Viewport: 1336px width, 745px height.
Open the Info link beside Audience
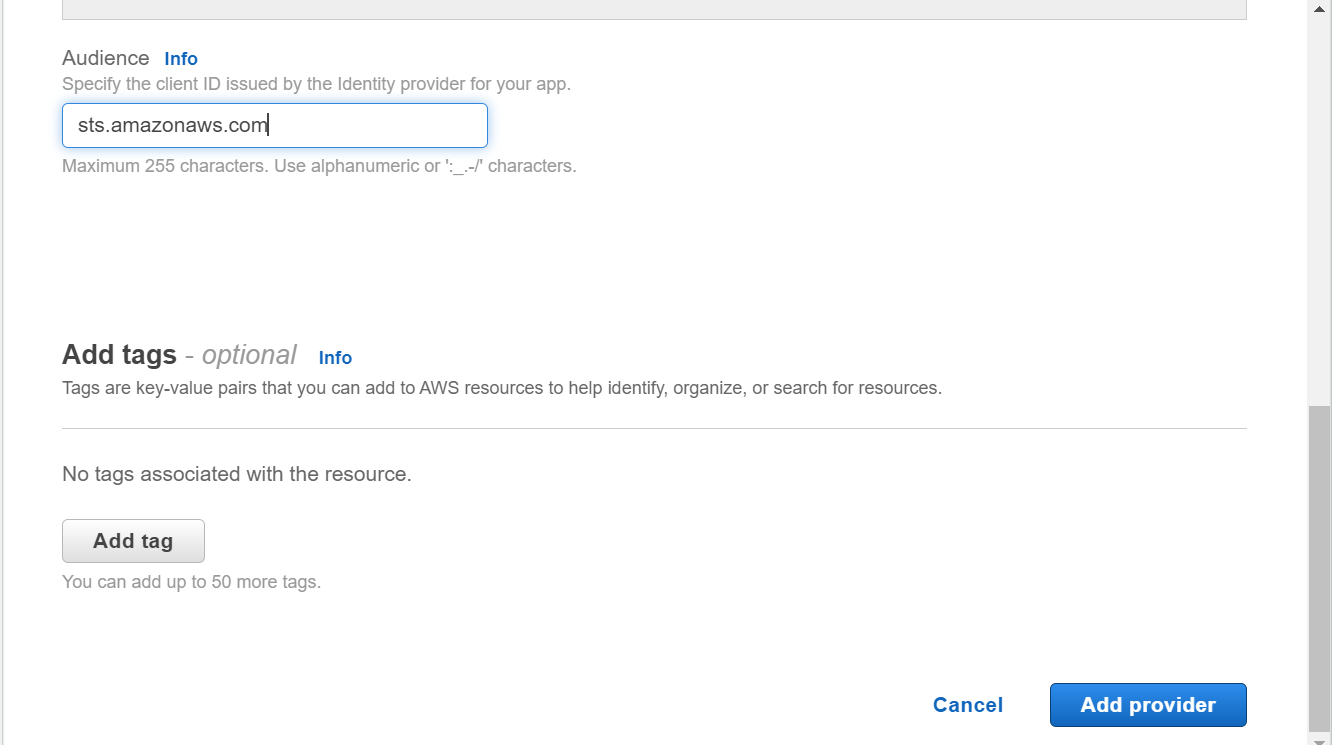click(x=181, y=59)
